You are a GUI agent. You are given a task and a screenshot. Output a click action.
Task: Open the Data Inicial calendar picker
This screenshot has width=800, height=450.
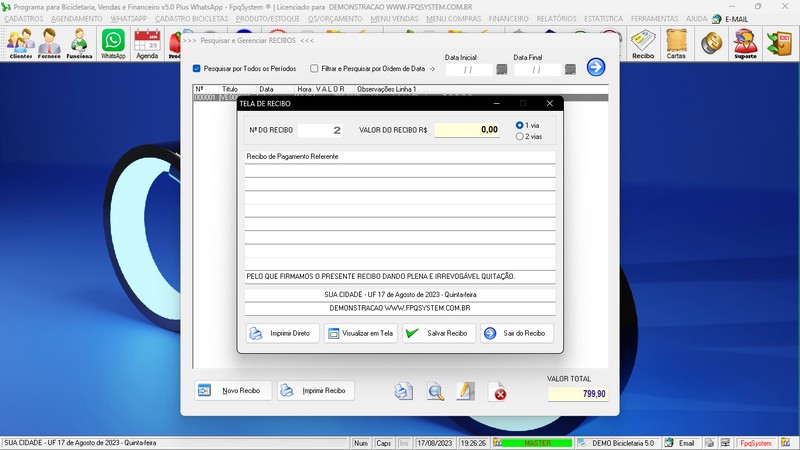coord(502,69)
